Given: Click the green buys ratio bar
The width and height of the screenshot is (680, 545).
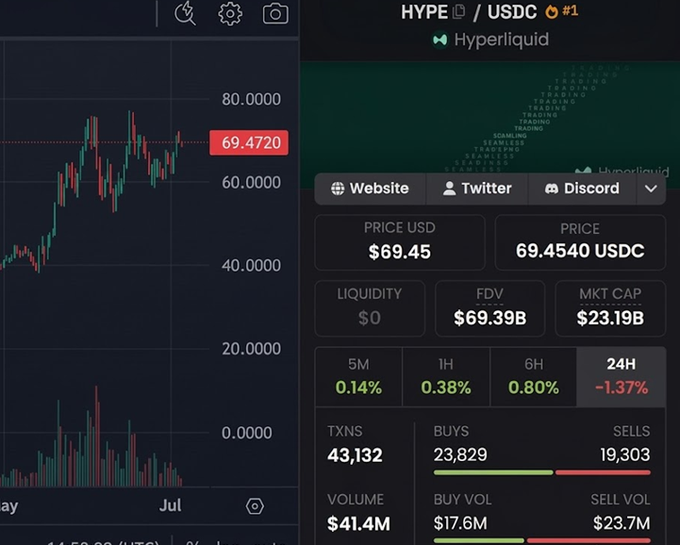Looking at the screenshot, I should coord(493,473).
